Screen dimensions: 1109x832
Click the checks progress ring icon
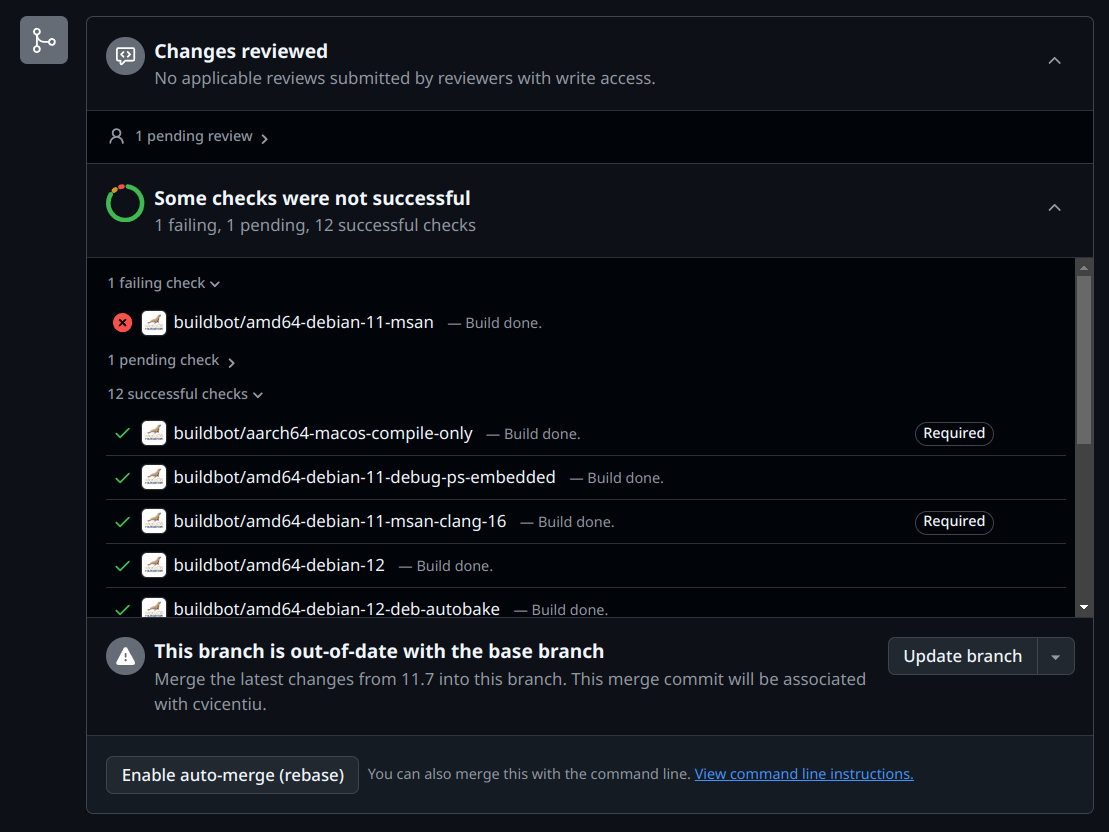coord(125,203)
